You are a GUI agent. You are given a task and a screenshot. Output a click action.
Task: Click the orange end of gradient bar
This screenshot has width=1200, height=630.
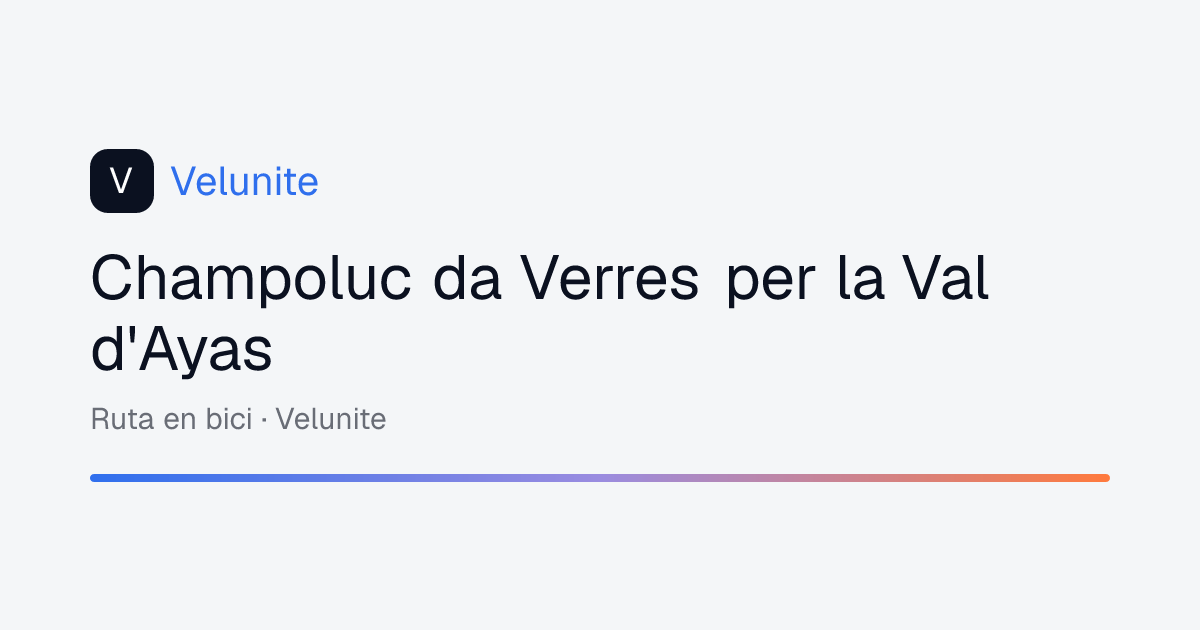[1098, 478]
